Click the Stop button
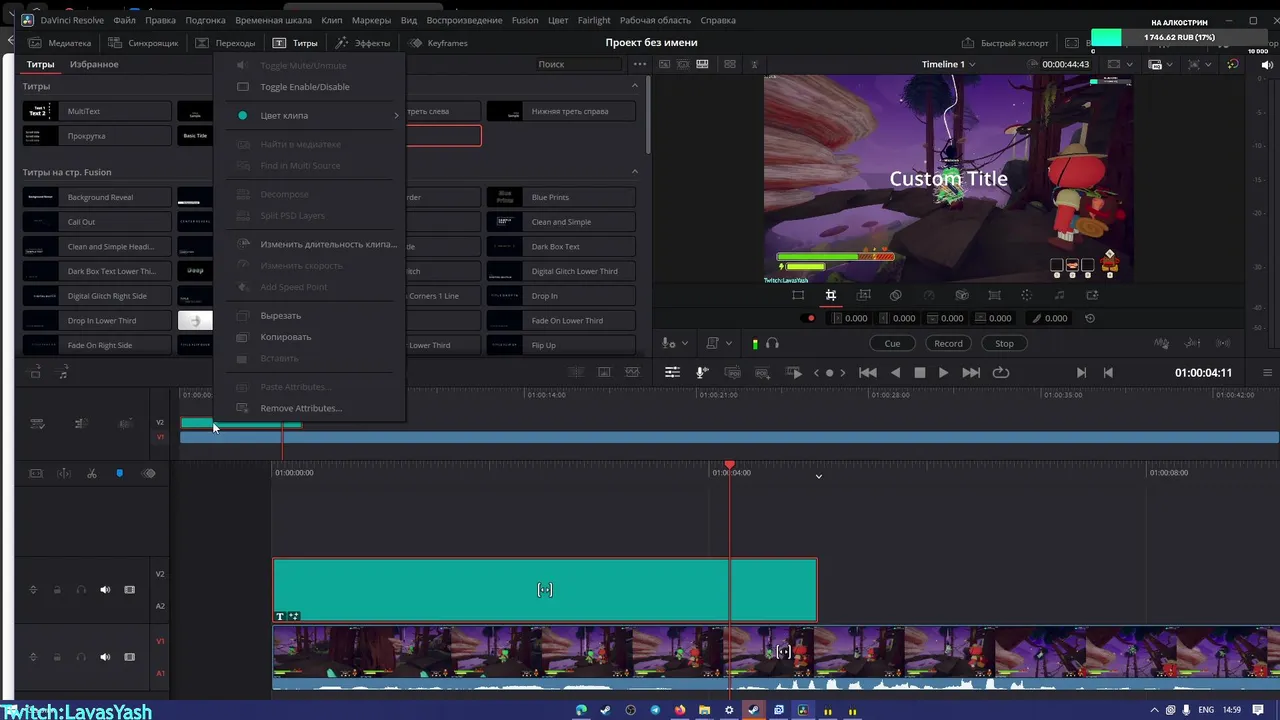The width and height of the screenshot is (1280, 720). click(1004, 343)
